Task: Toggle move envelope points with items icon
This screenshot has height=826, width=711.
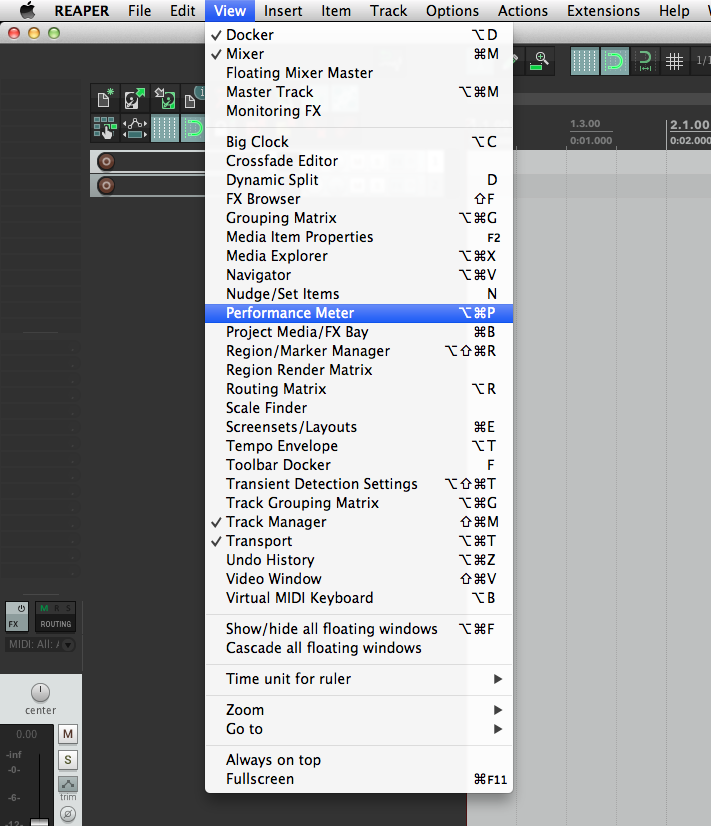Action: click(x=135, y=128)
